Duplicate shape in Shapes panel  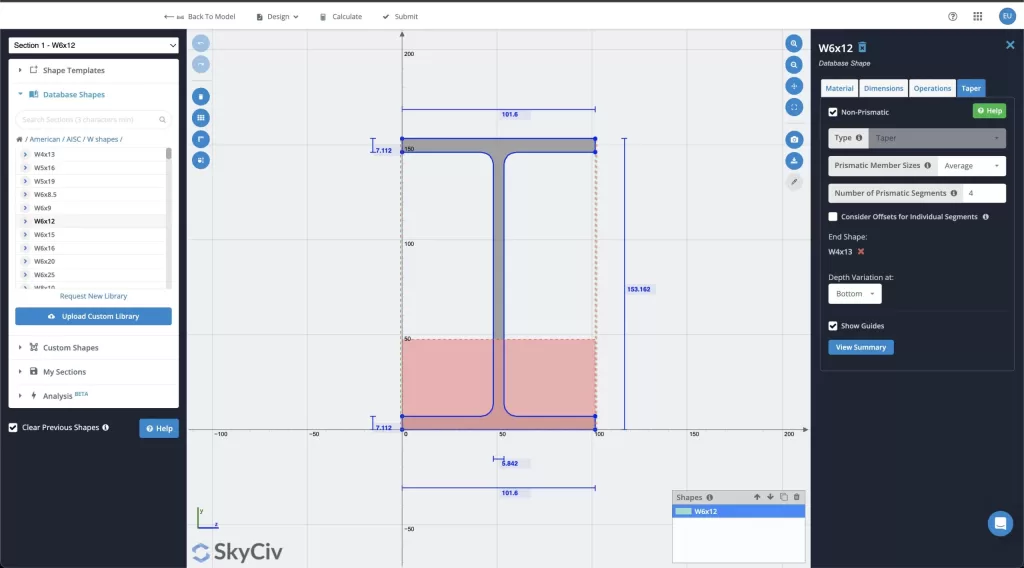tap(784, 497)
